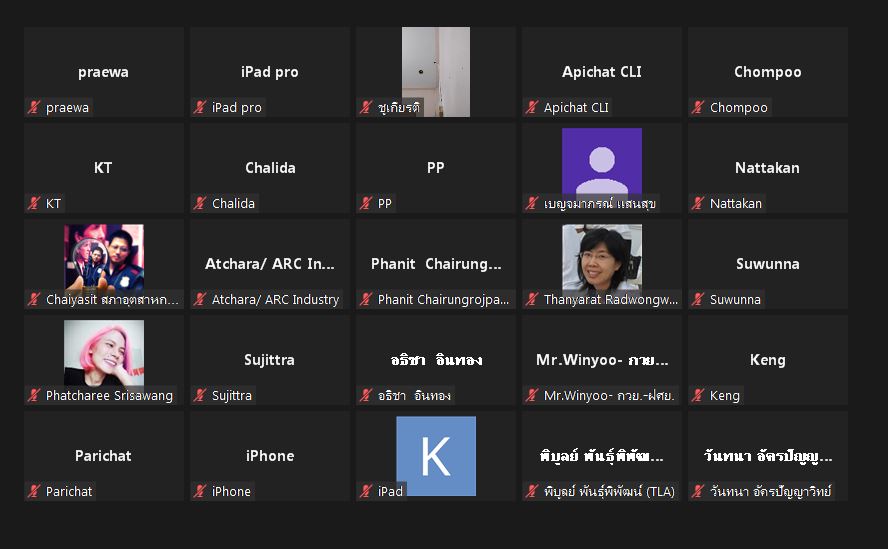
Task: Select the Mr.Winyoo participant tile
Action: click(602, 360)
